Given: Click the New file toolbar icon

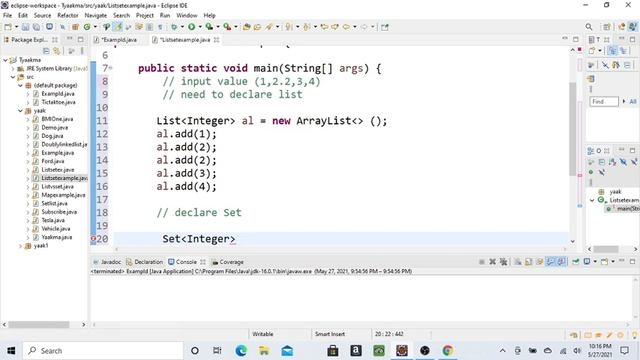Looking at the screenshot, I should pos(8,27).
